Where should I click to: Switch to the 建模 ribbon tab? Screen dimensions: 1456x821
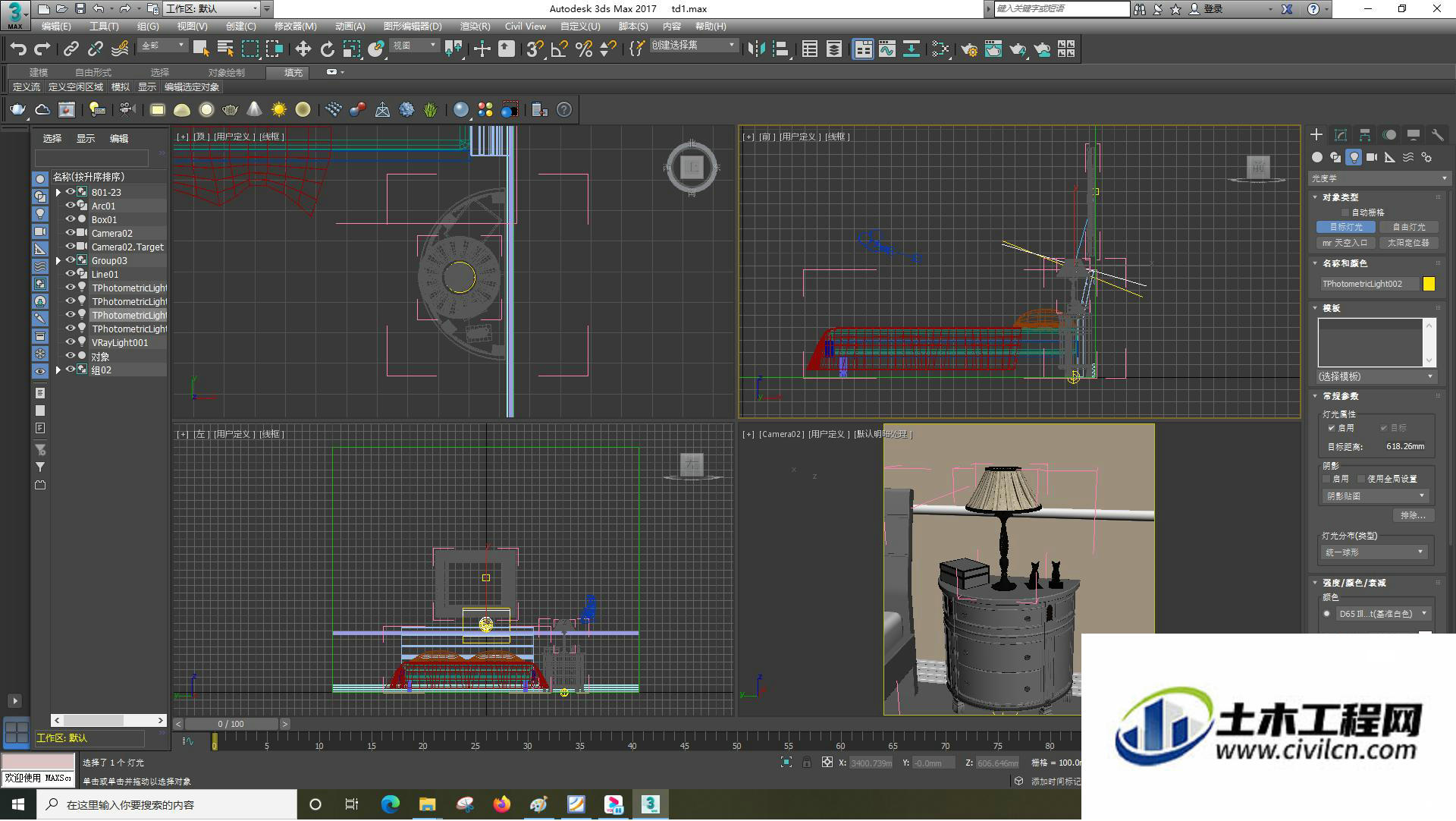(x=38, y=72)
